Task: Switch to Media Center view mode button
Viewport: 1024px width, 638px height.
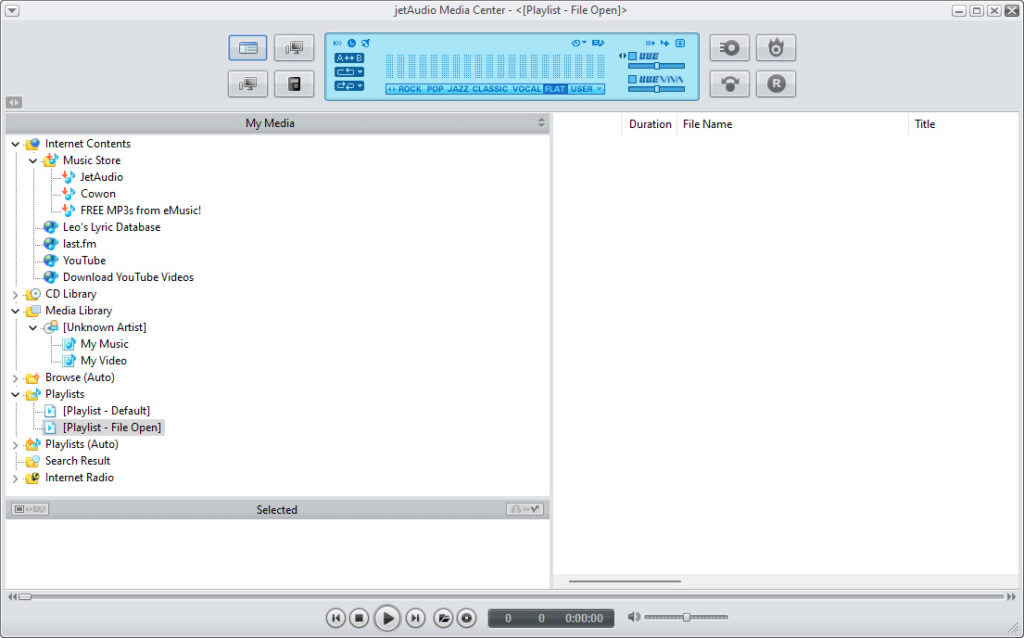Action: [248, 48]
